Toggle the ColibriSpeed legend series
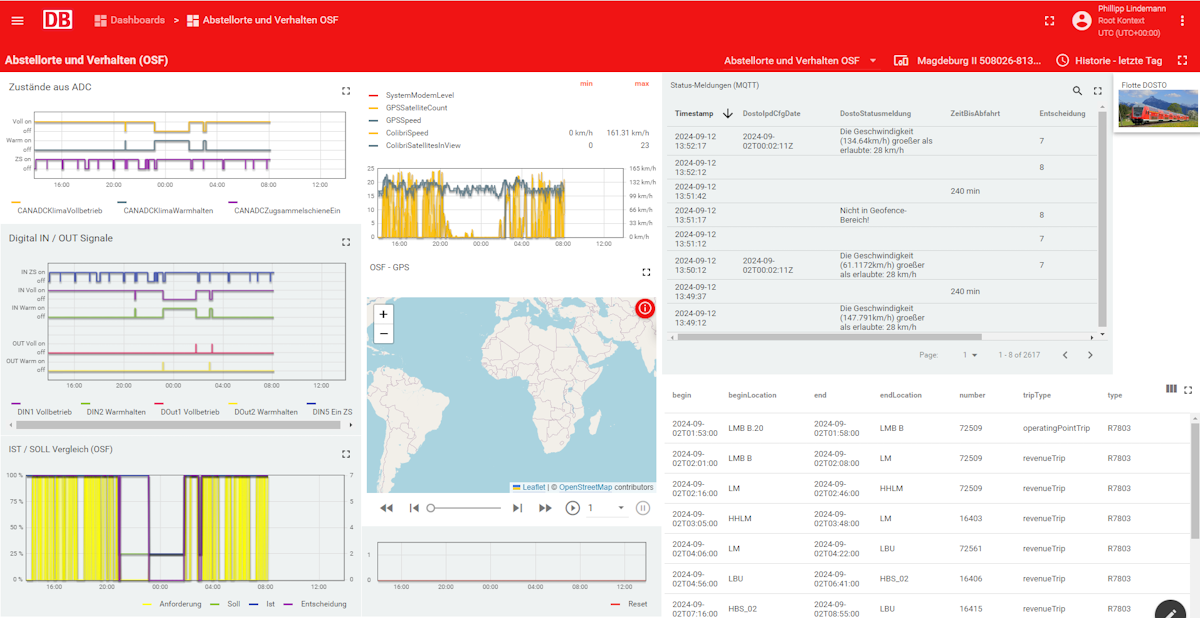The image size is (1200, 618). tap(399, 132)
